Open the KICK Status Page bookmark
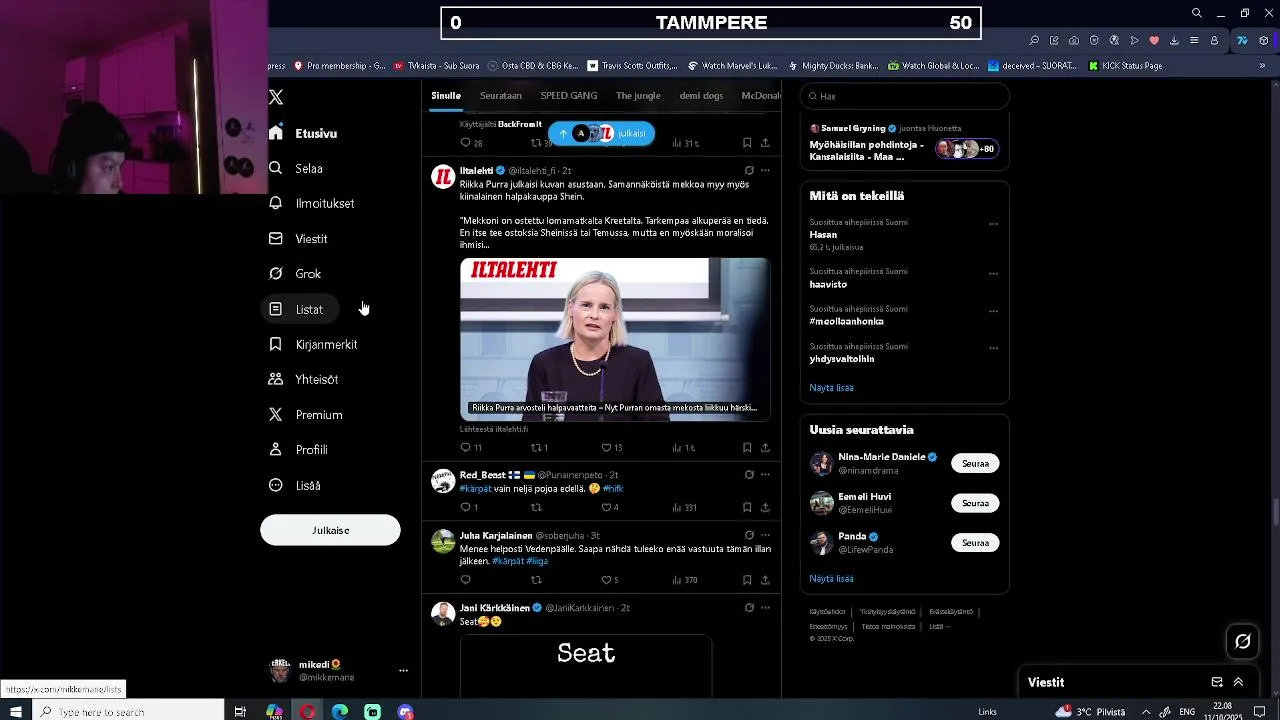The height and width of the screenshot is (720, 1280). (1125, 66)
